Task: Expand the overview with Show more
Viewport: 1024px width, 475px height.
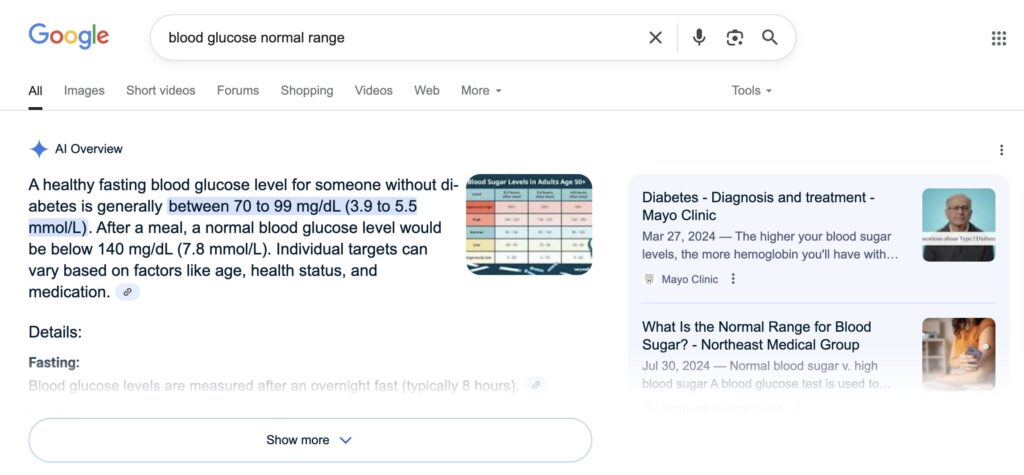Action: pyautogui.click(x=310, y=440)
